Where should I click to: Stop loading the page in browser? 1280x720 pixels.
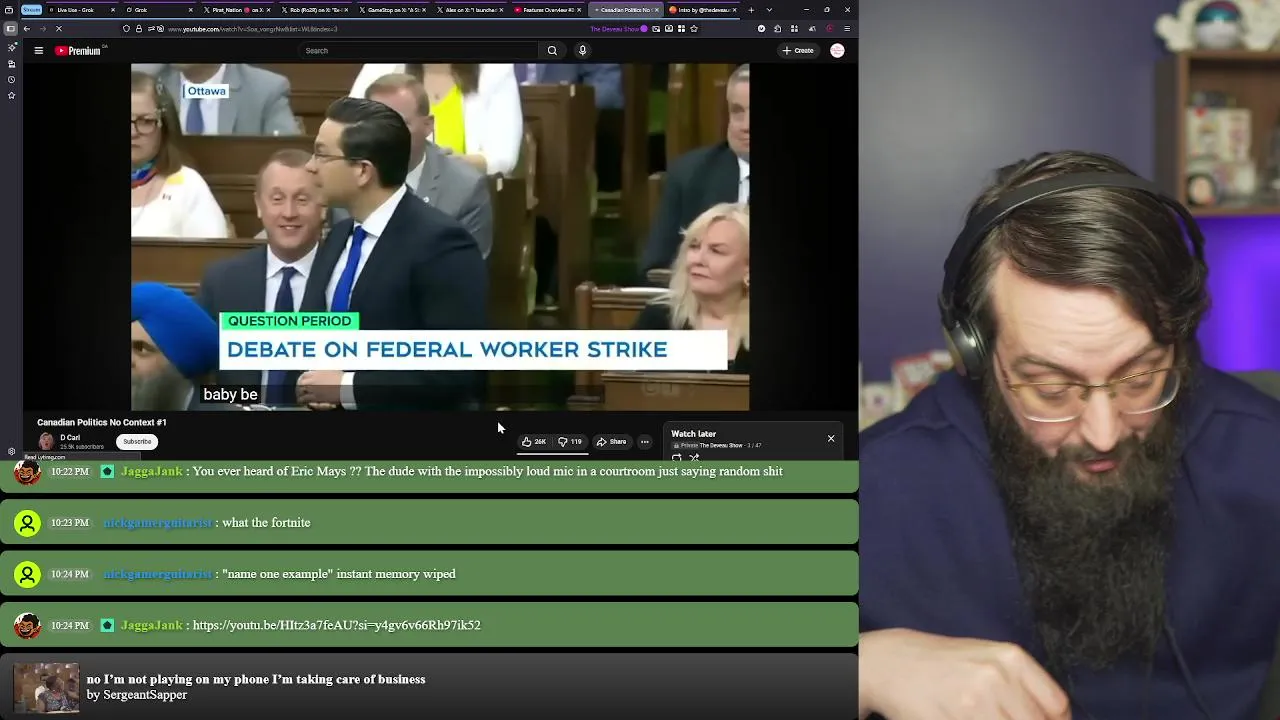coord(58,29)
